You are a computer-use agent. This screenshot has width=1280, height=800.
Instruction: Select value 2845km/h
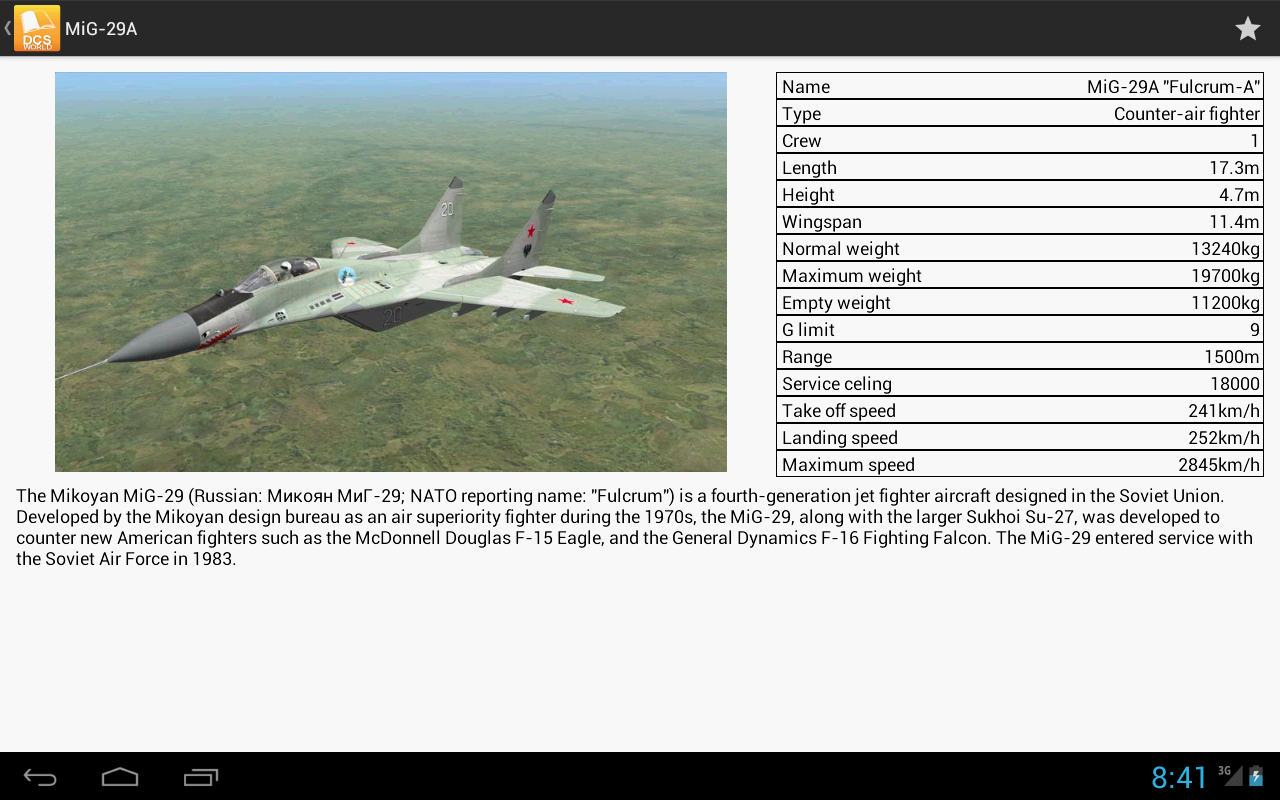point(1219,465)
